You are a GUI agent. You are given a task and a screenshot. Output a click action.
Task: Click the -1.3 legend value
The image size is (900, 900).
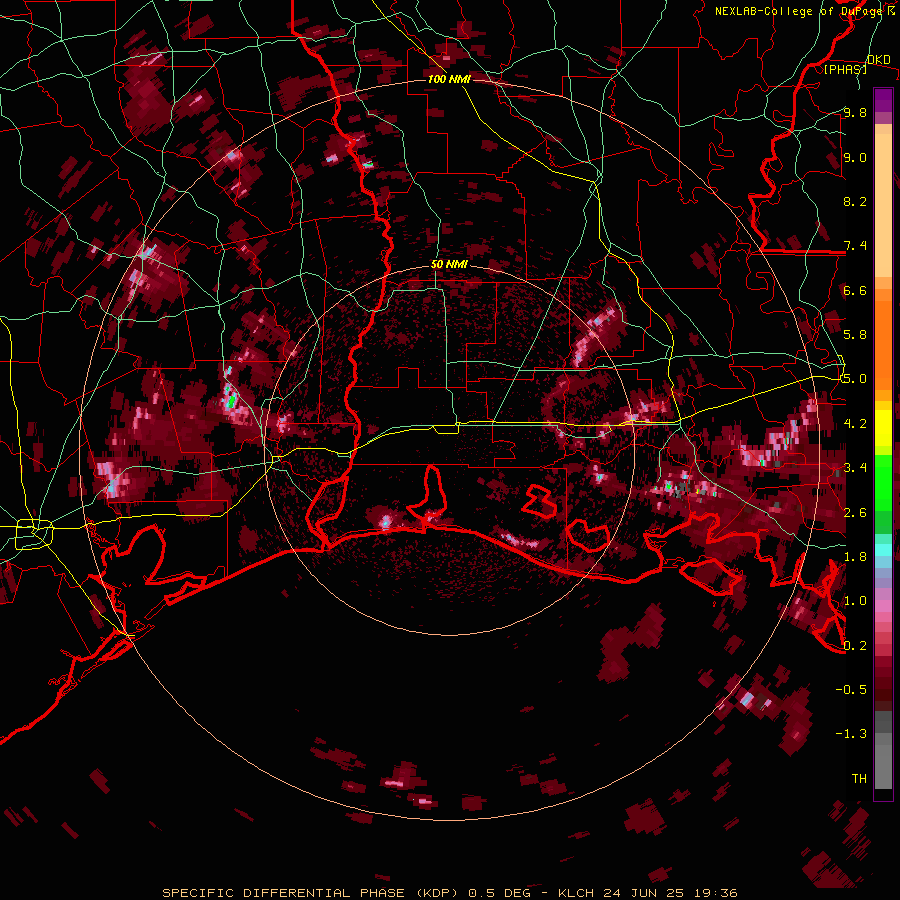[x=851, y=734]
